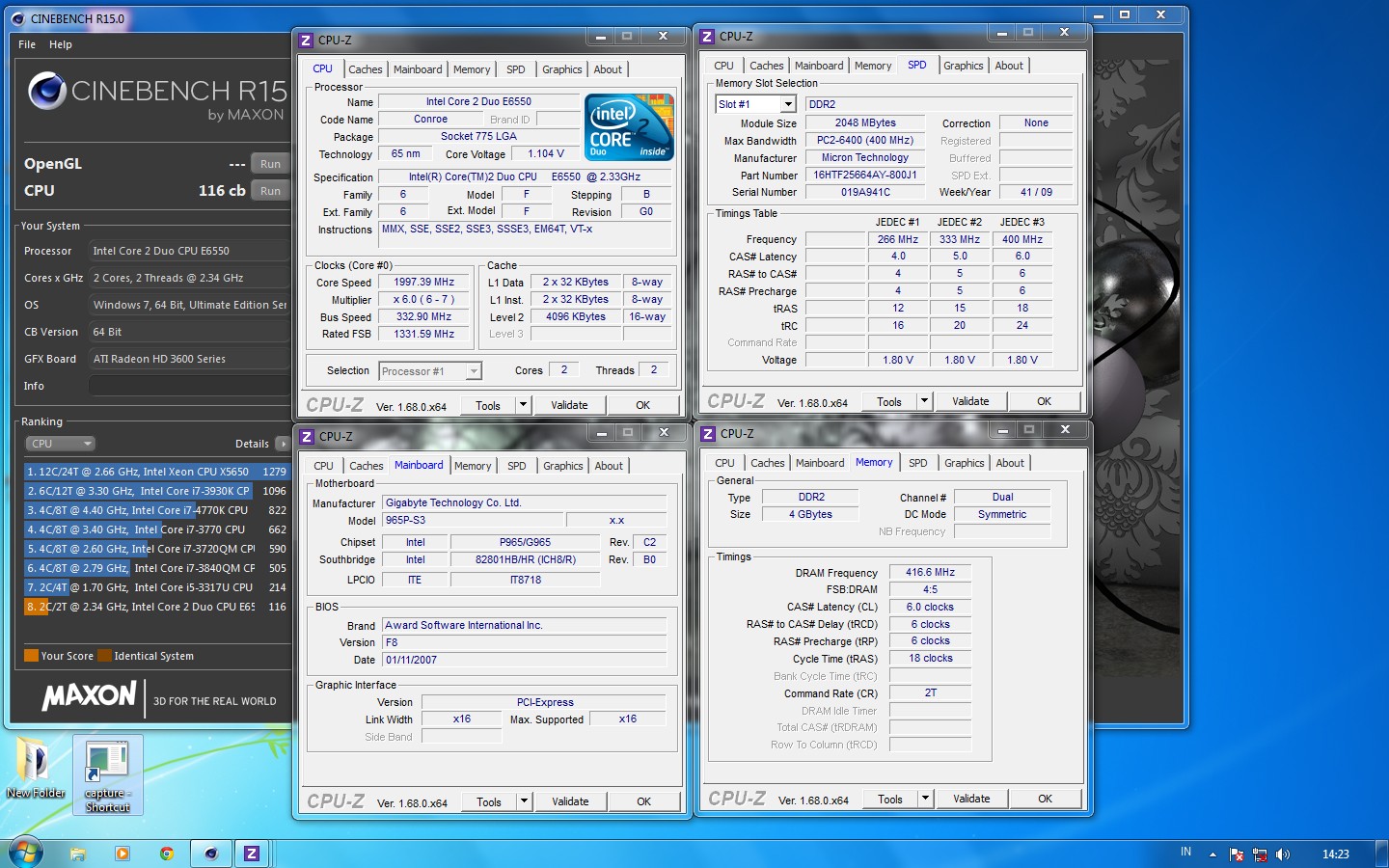Select Core i7-4770K ranking entry
The width and height of the screenshot is (1389, 868).
tap(156, 510)
